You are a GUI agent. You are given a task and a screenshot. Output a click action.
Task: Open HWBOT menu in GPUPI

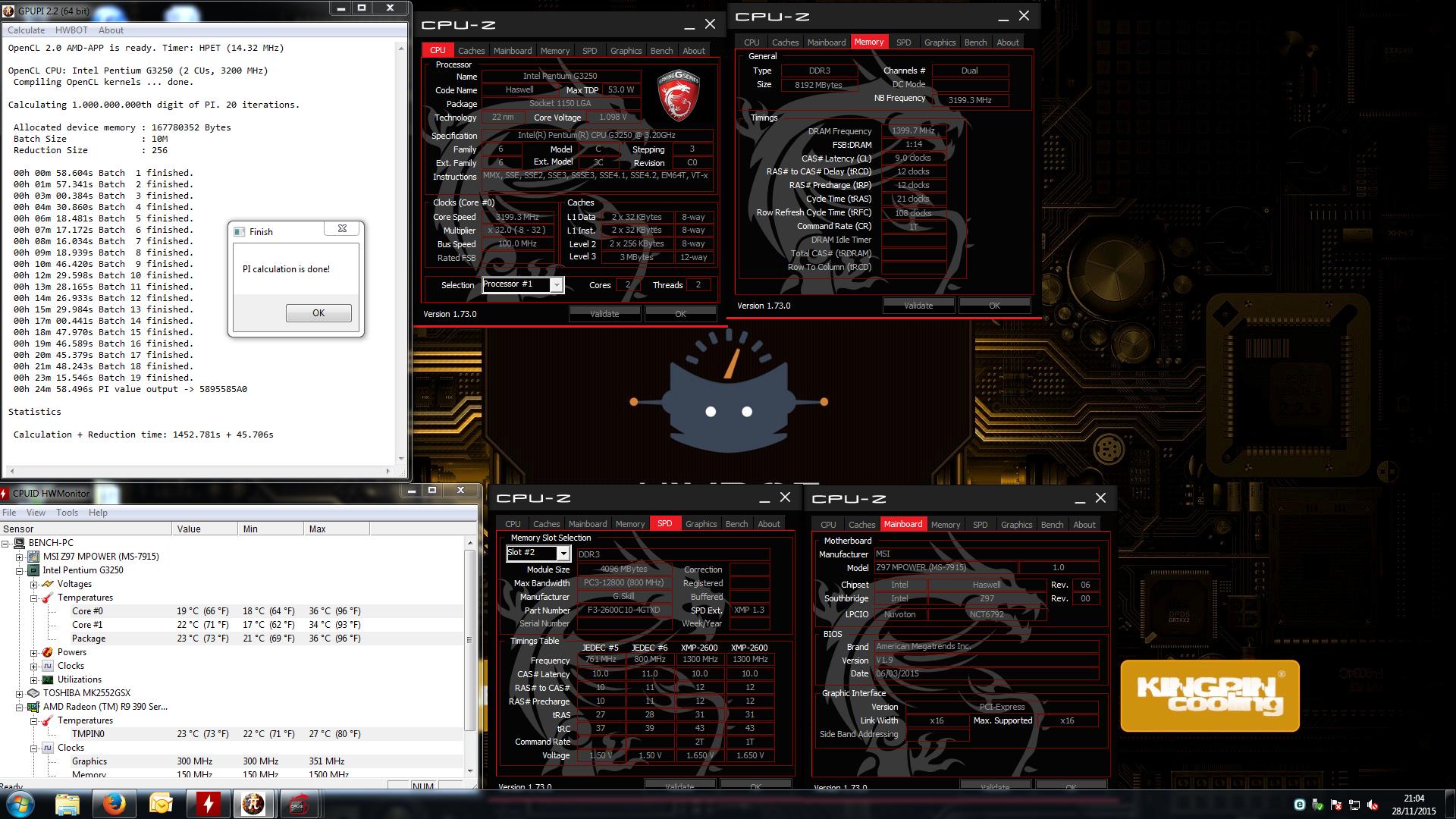(71, 30)
